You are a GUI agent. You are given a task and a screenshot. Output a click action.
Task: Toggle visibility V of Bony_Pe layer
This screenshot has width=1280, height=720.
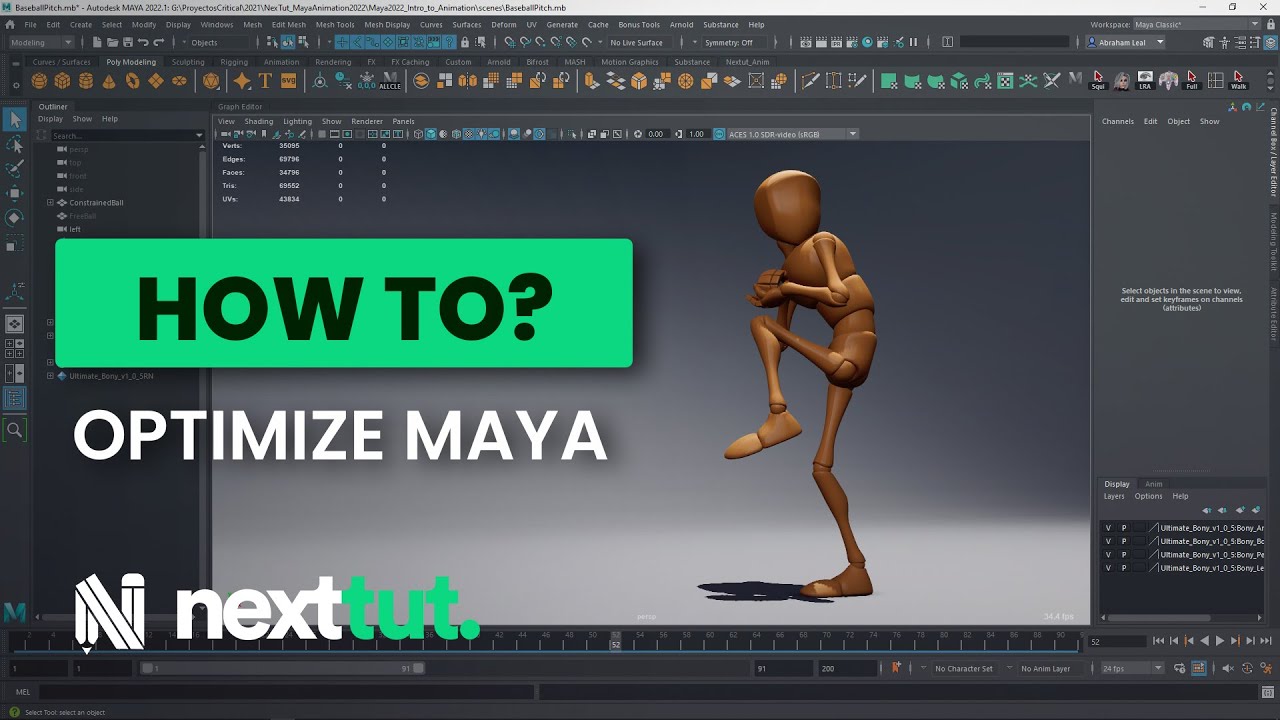click(1108, 554)
